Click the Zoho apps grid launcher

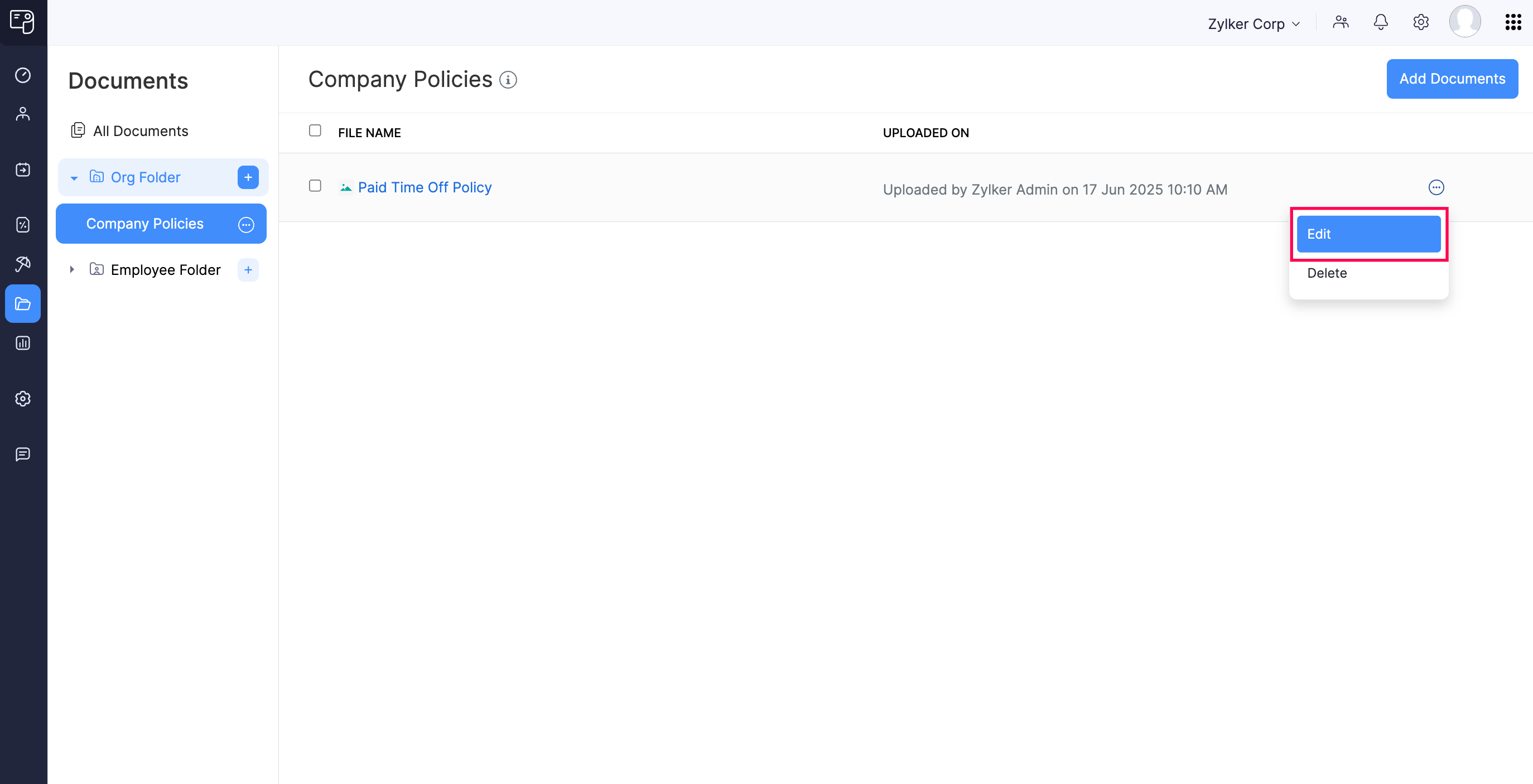point(1513,22)
